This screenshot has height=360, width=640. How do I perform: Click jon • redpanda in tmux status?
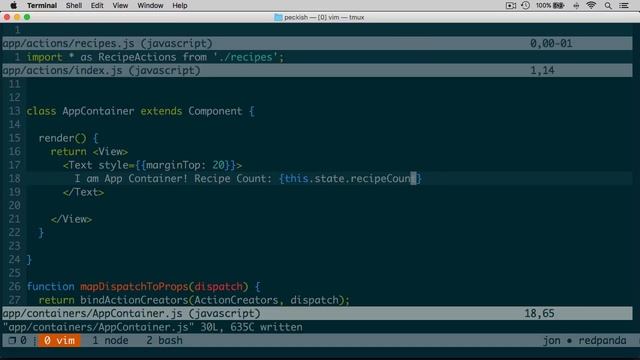point(584,340)
